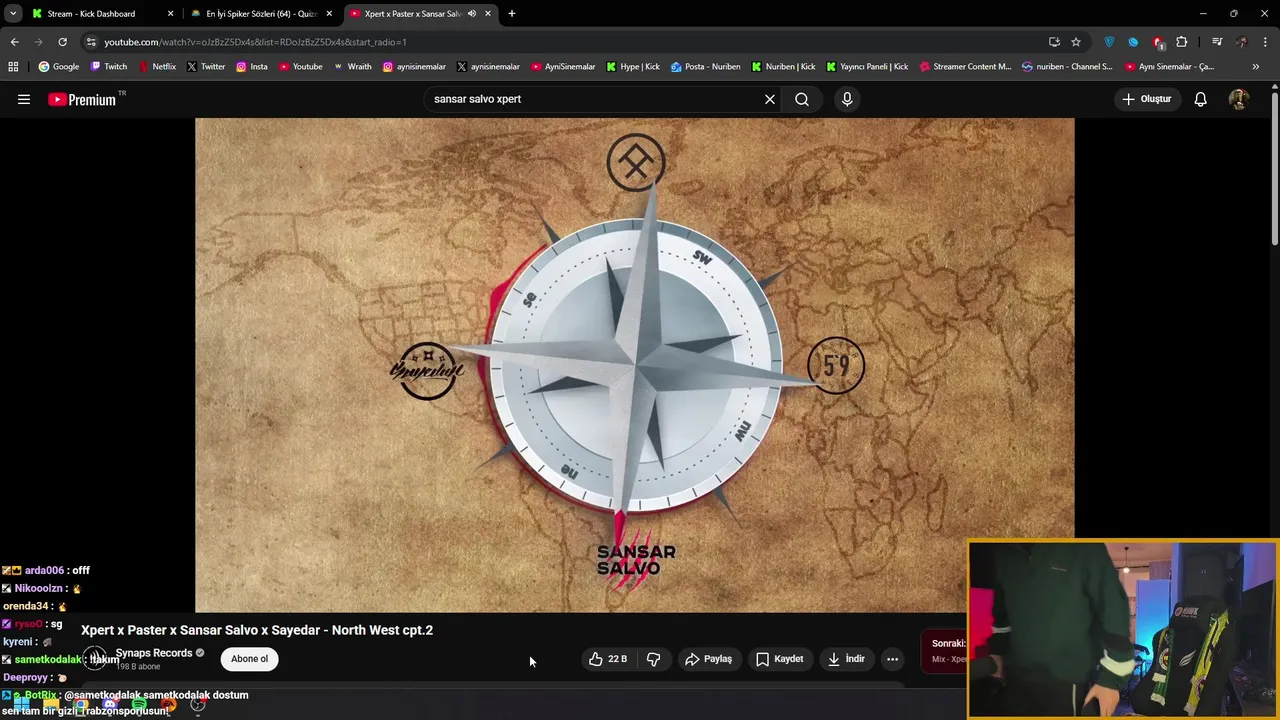This screenshot has width=1280, height=720.
Task: Like the video with 22 B likes
Action: (608, 659)
